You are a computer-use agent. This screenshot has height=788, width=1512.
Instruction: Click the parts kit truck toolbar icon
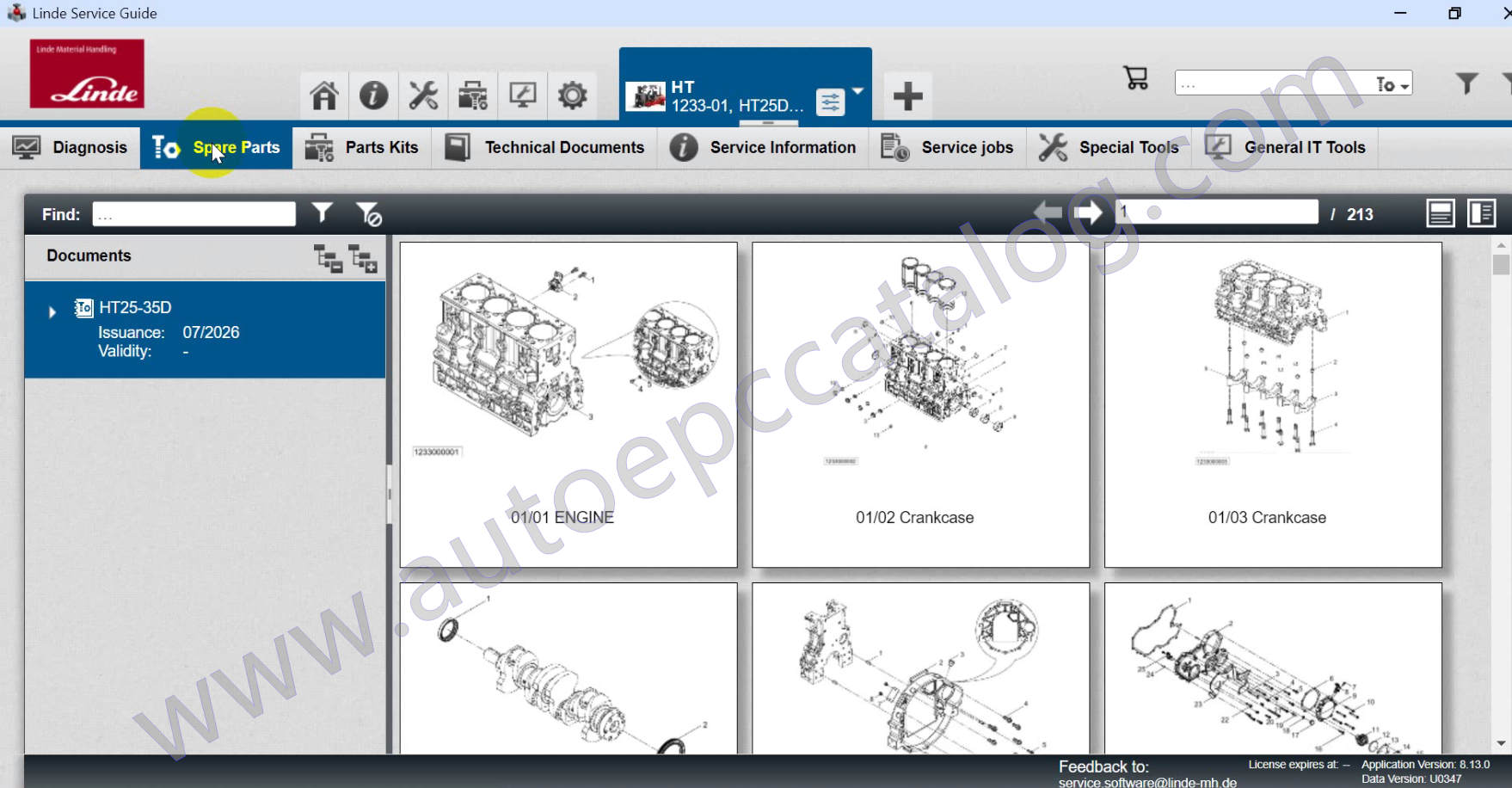(x=472, y=95)
